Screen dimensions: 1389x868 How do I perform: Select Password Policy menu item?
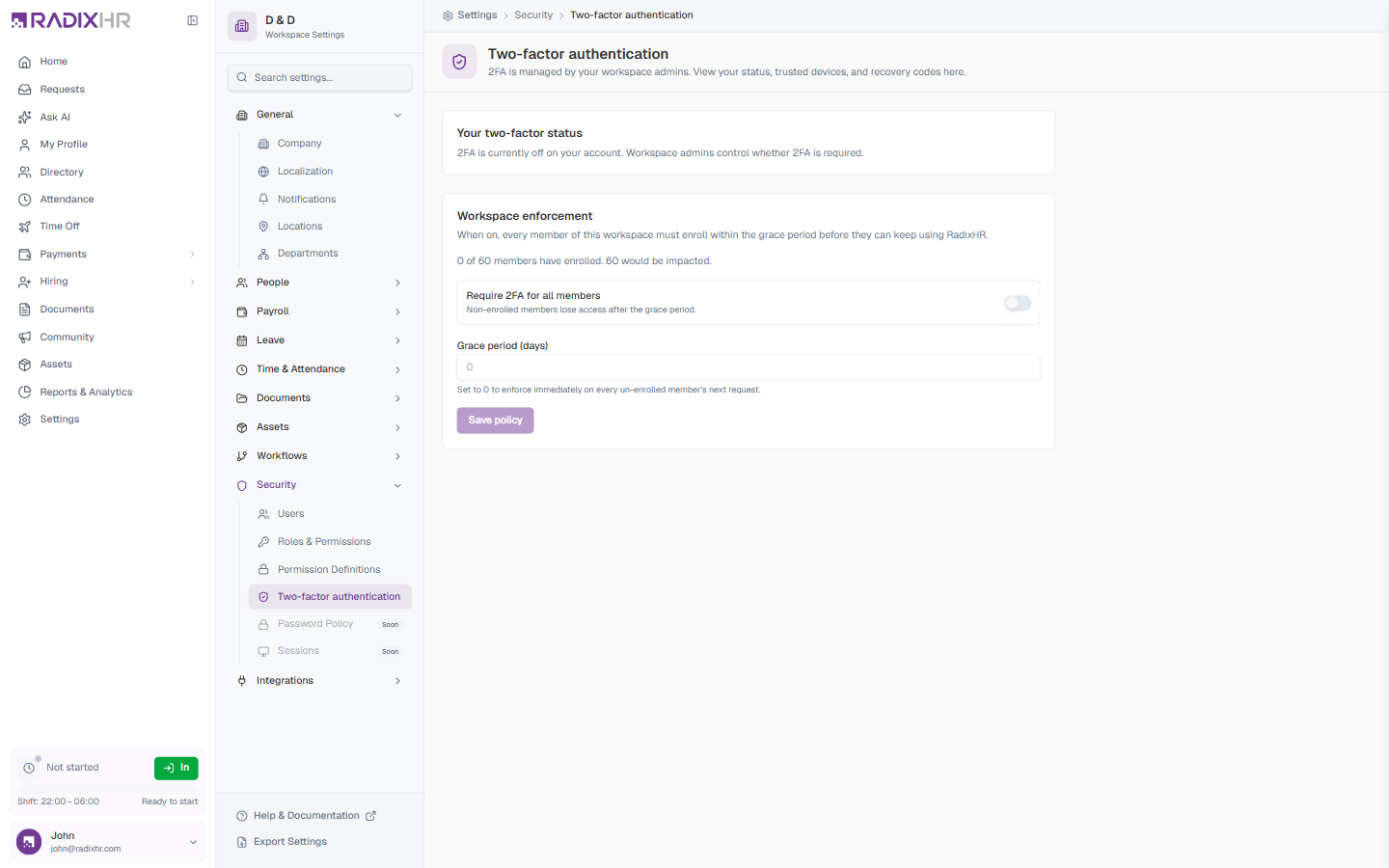[330, 624]
